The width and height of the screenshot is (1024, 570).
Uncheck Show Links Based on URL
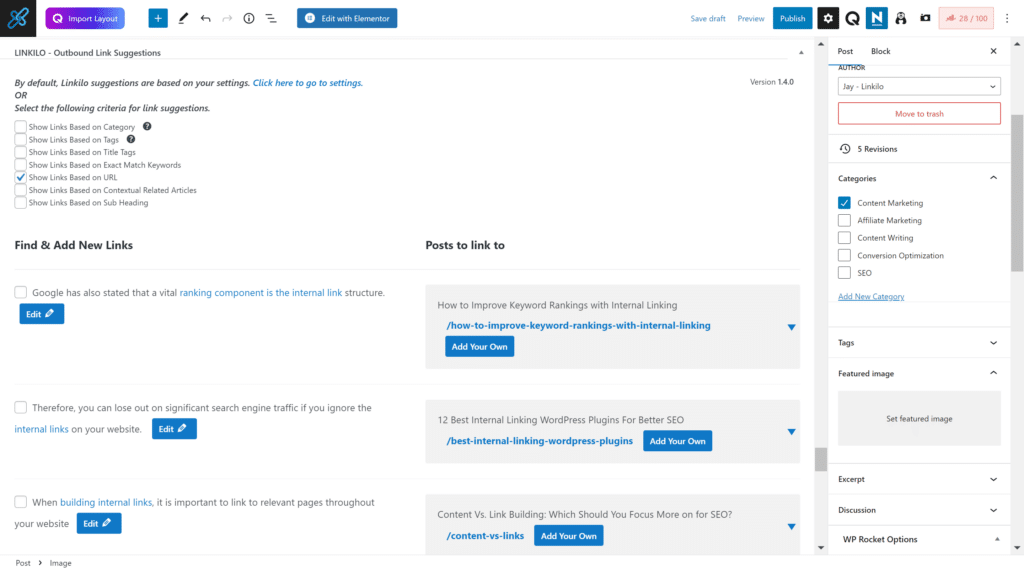[x=20, y=177]
